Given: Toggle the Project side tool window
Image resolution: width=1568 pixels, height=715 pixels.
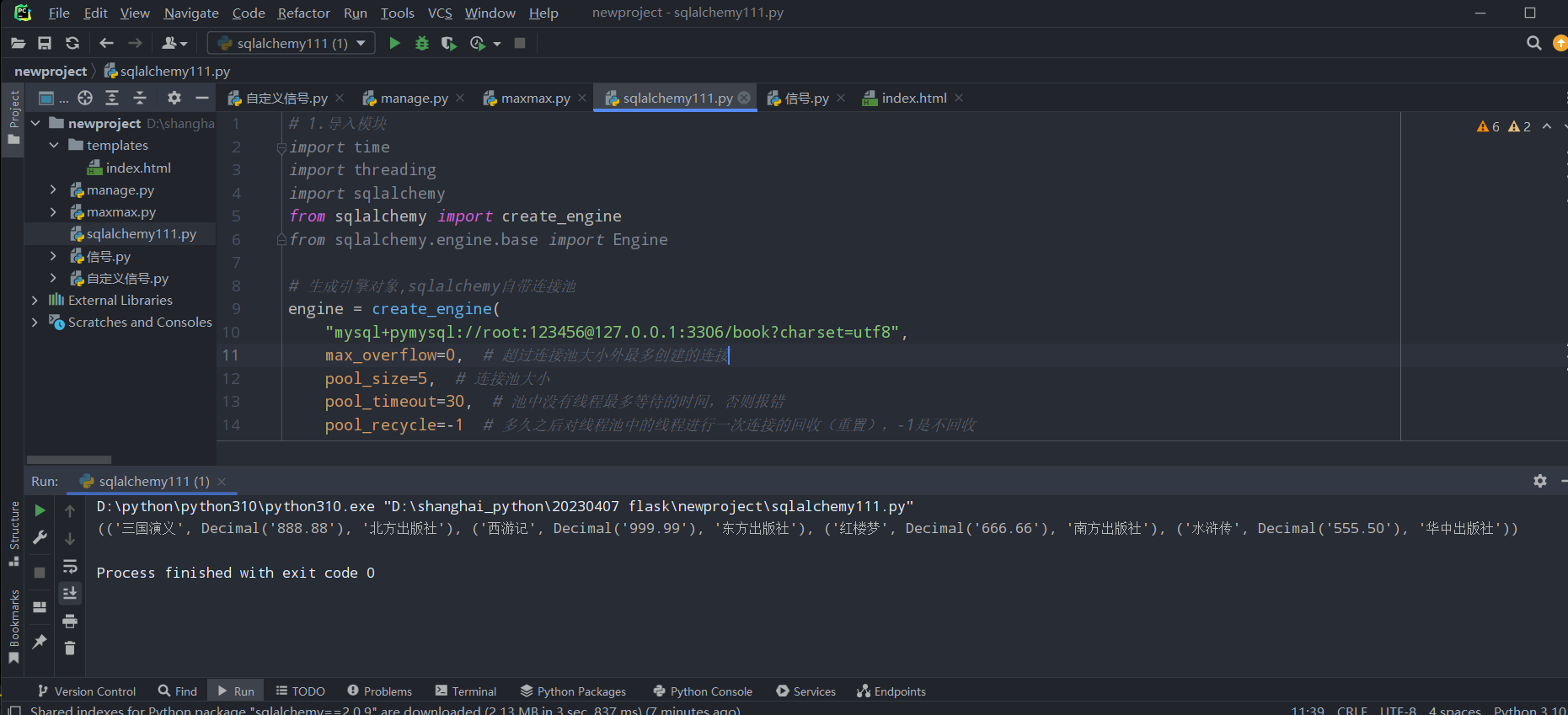Looking at the screenshot, I should [13, 117].
